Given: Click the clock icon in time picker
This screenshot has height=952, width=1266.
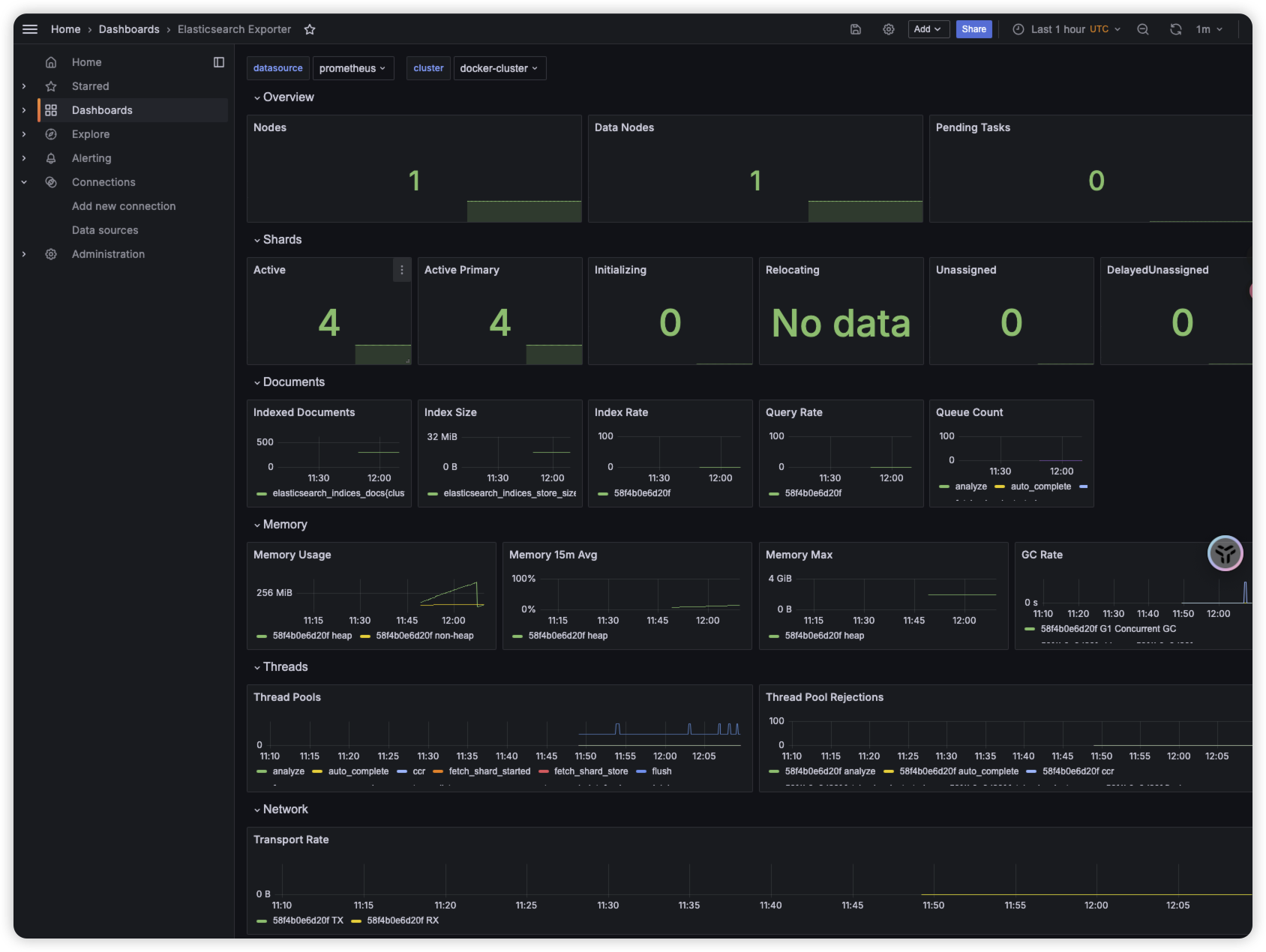Looking at the screenshot, I should pyautogui.click(x=1018, y=29).
